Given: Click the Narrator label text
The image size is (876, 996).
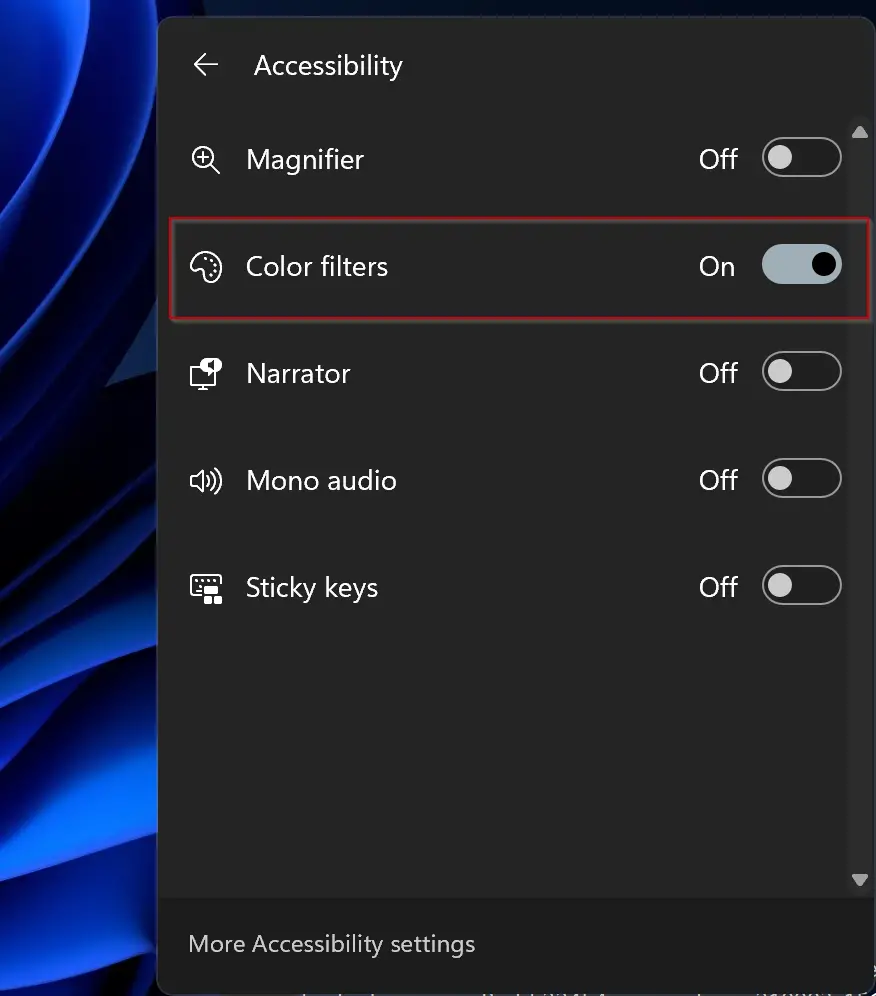Looking at the screenshot, I should (298, 374).
